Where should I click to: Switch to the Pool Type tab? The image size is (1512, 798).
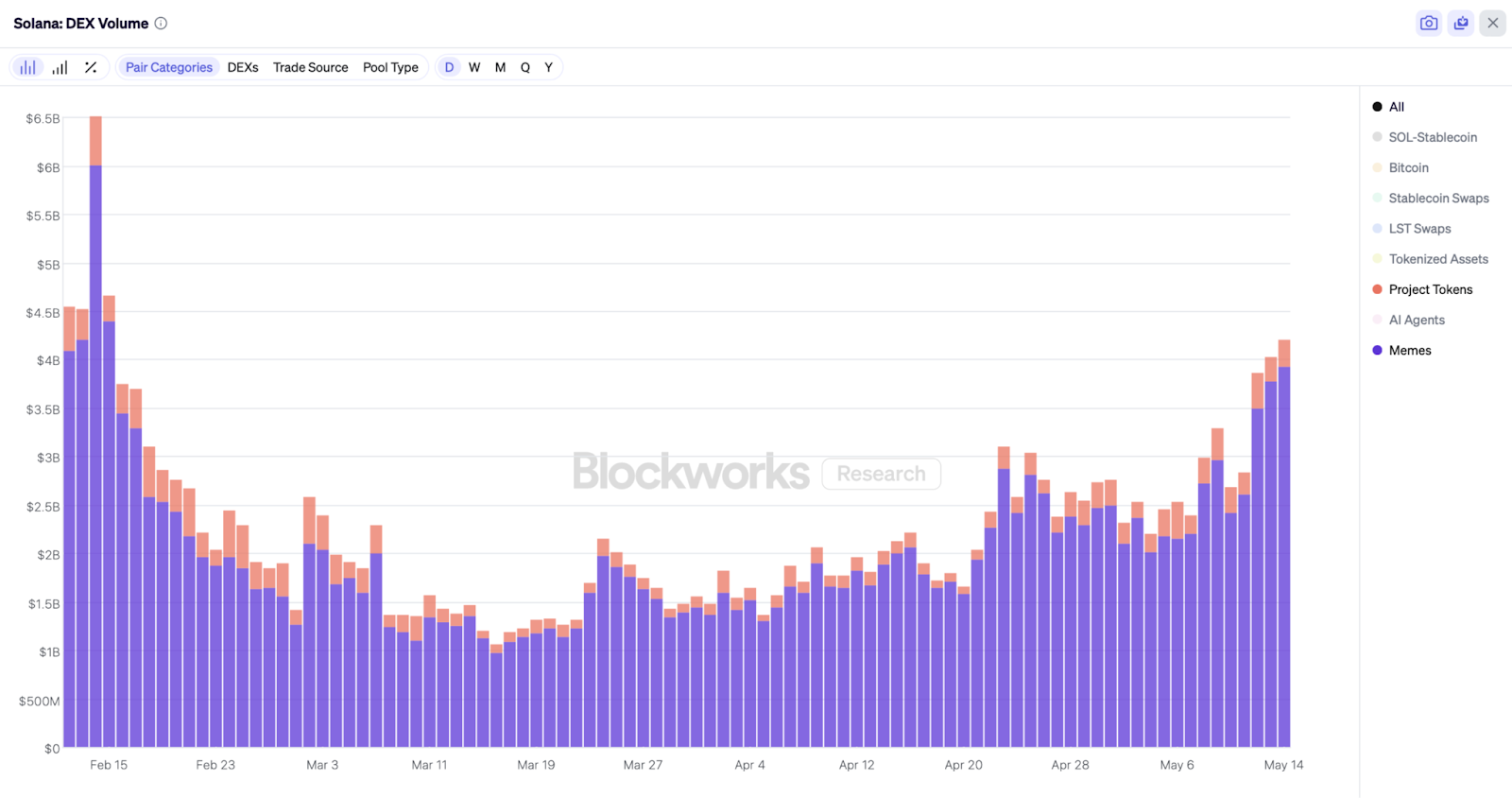pos(390,67)
